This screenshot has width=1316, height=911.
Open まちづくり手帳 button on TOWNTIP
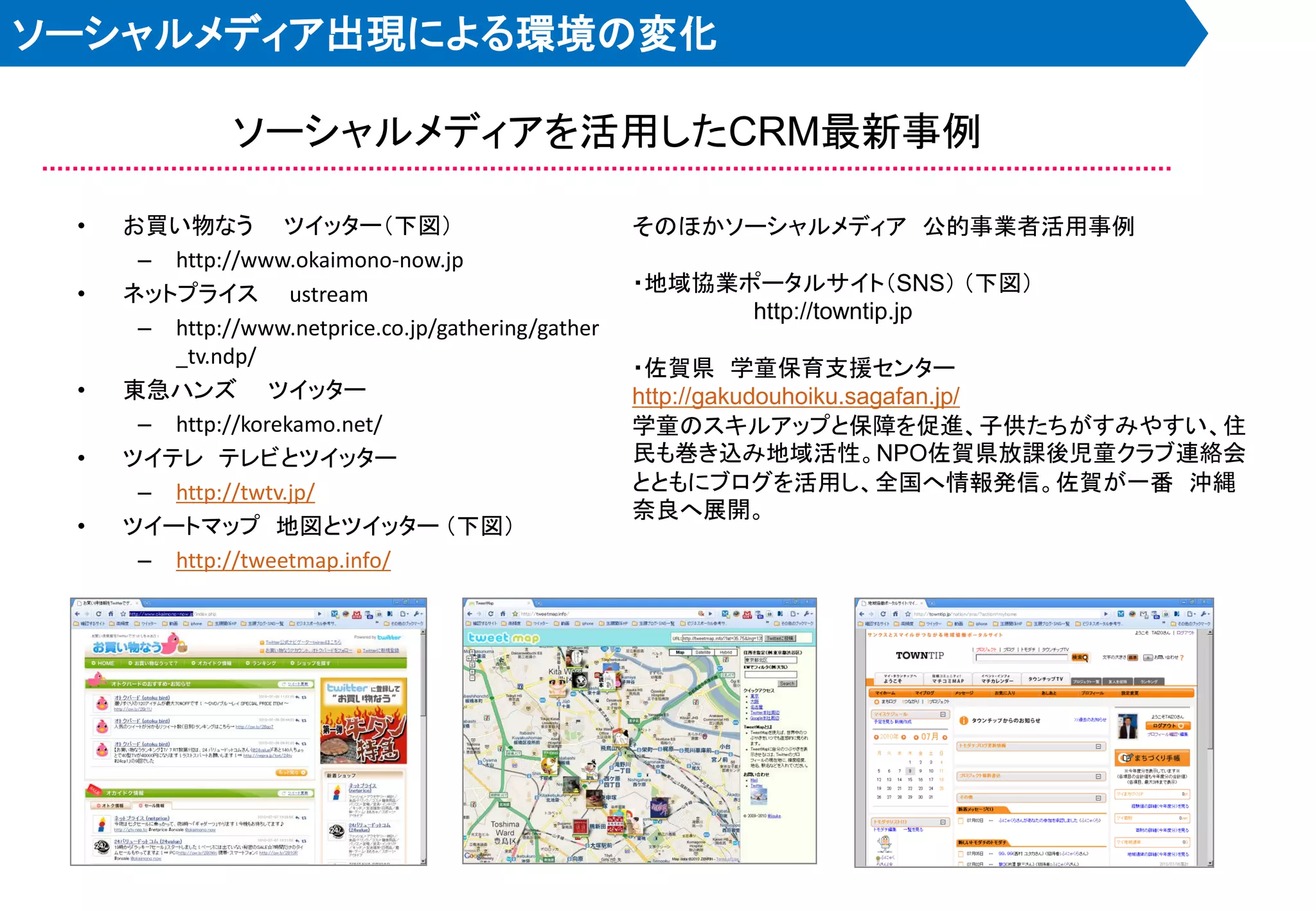click(x=1152, y=757)
